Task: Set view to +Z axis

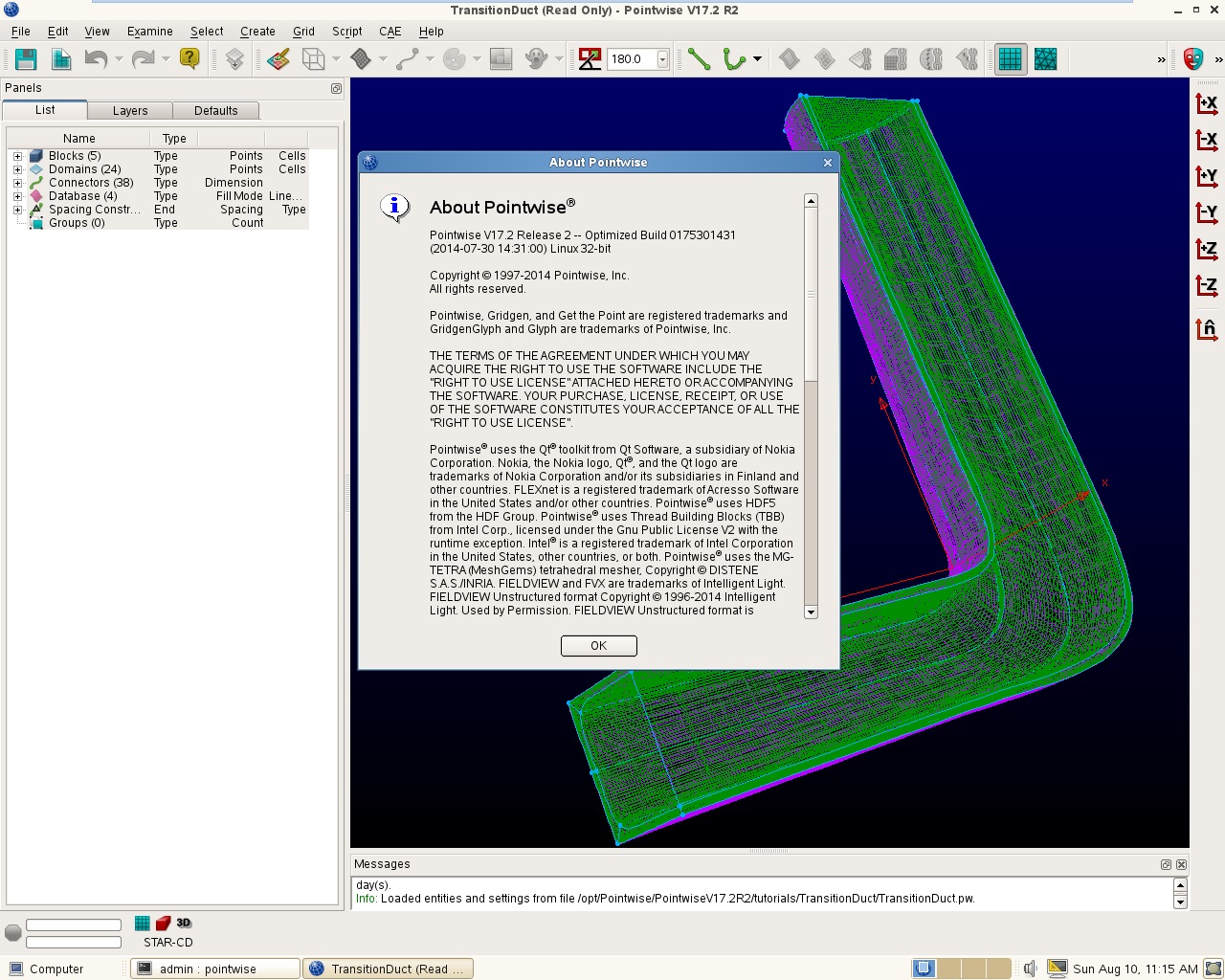Action: pos(1207,249)
